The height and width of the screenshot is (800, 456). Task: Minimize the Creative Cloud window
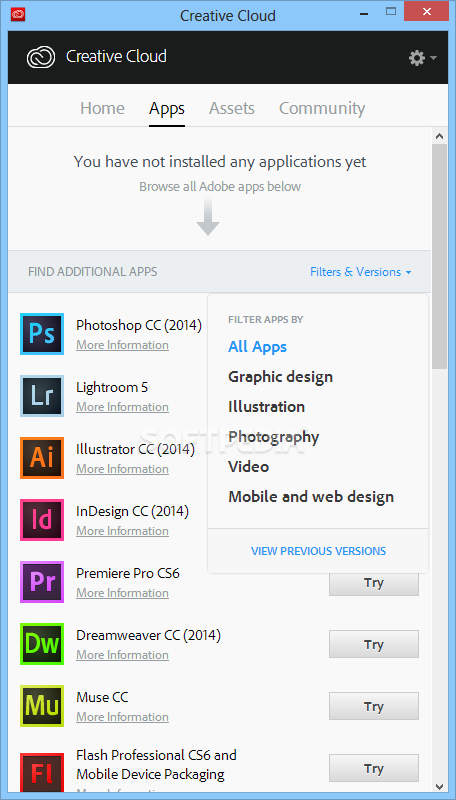point(363,12)
